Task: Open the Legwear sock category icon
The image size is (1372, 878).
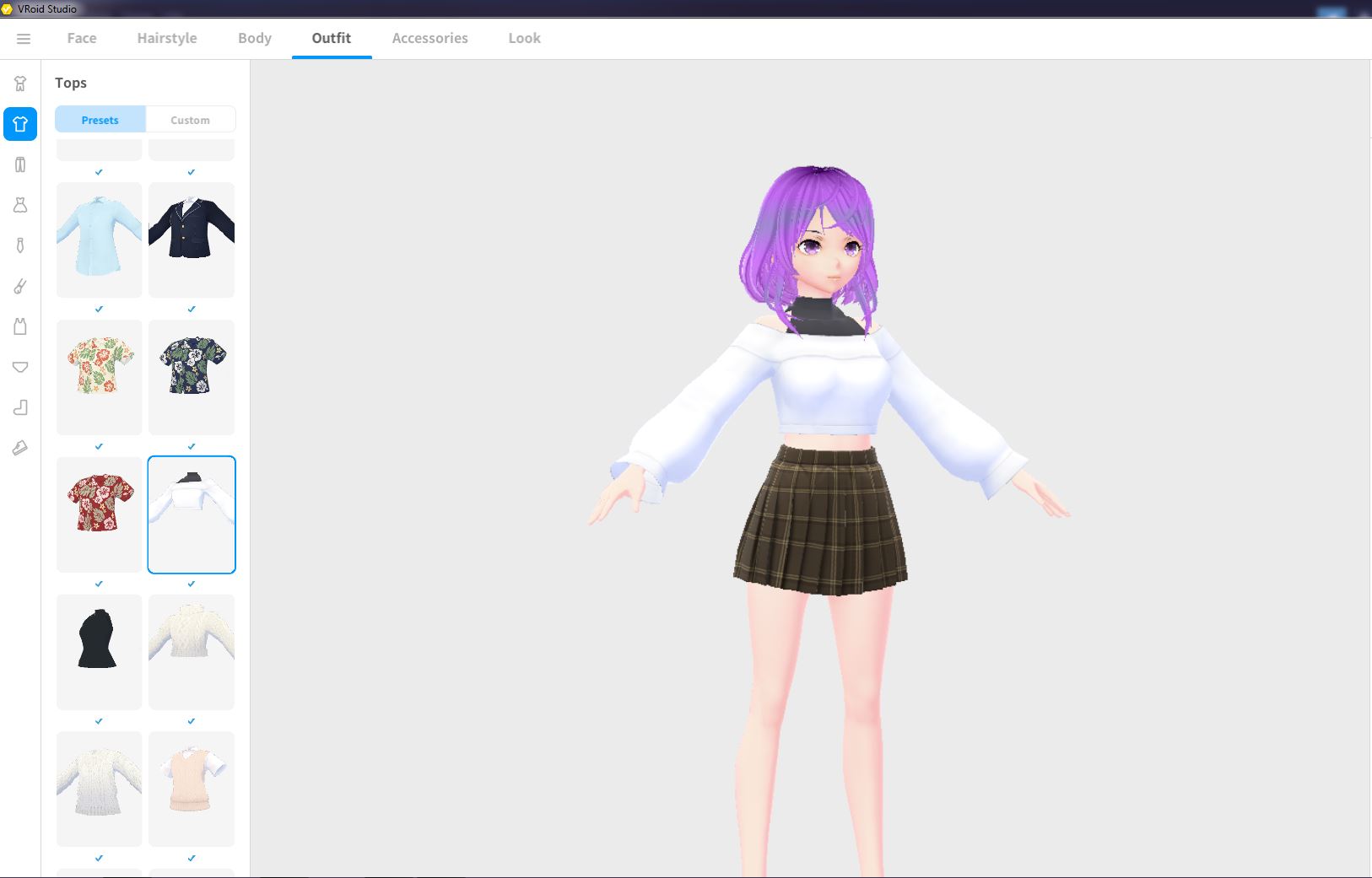Action: point(20,407)
